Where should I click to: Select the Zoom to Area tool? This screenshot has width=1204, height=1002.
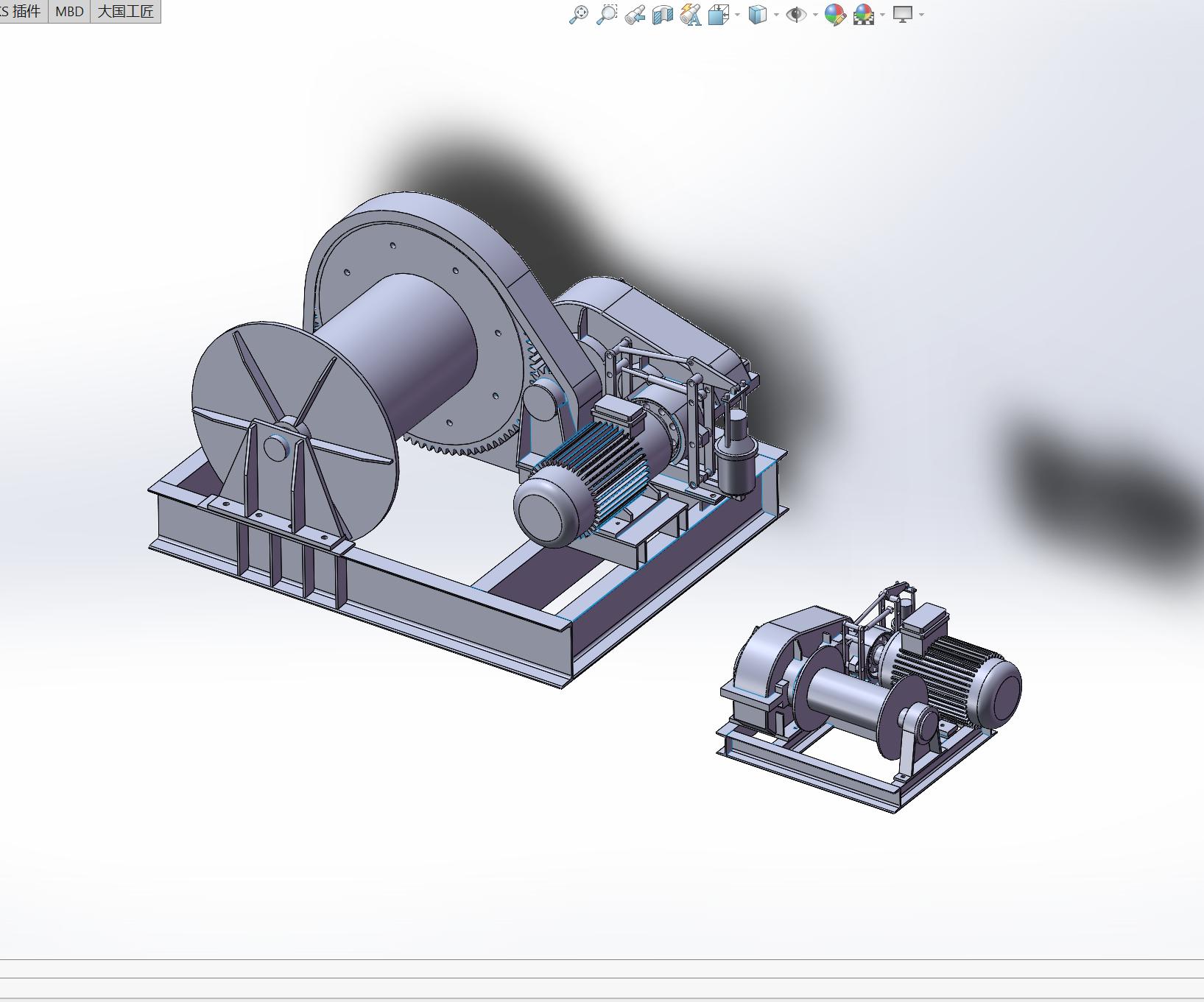click(607, 15)
